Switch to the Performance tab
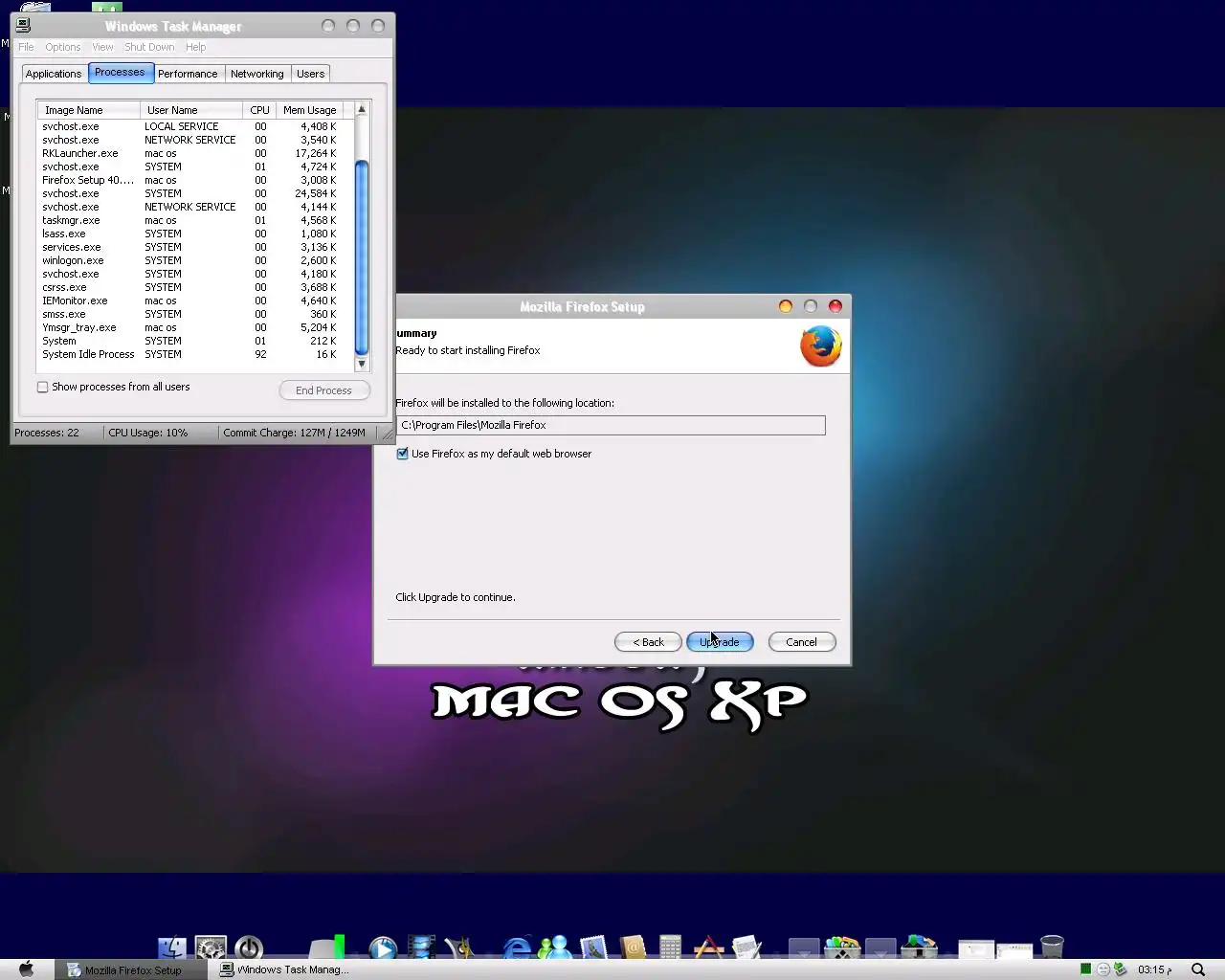The height and width of the screenshot is (980, 1225). click(x=188, y=74)
